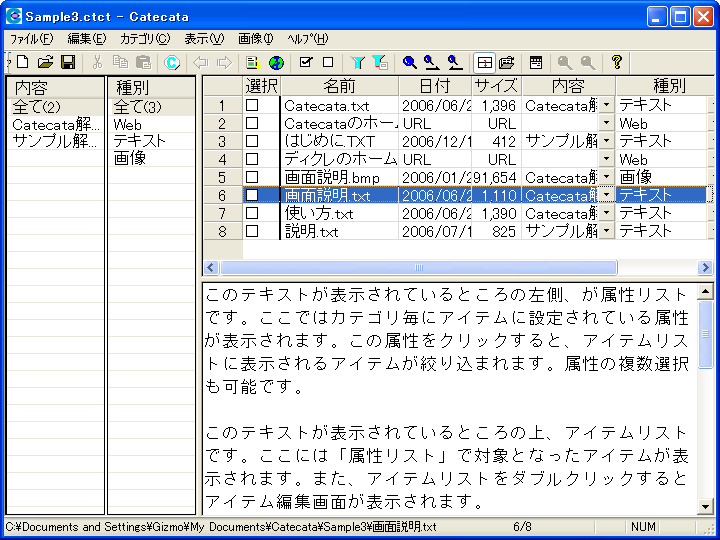Click the down arrow of text pane scrollbar
The image size is (720, 540).
tap(705, 507)
